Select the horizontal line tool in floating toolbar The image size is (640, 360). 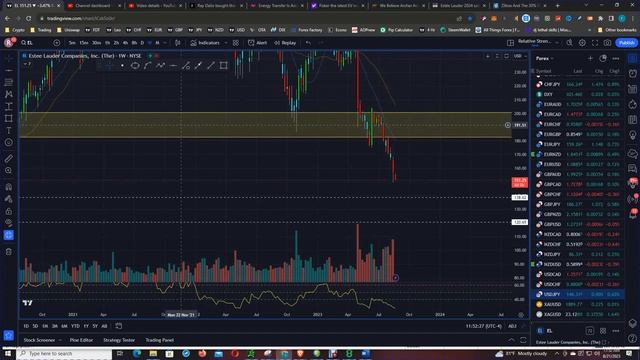pos(173,66)
